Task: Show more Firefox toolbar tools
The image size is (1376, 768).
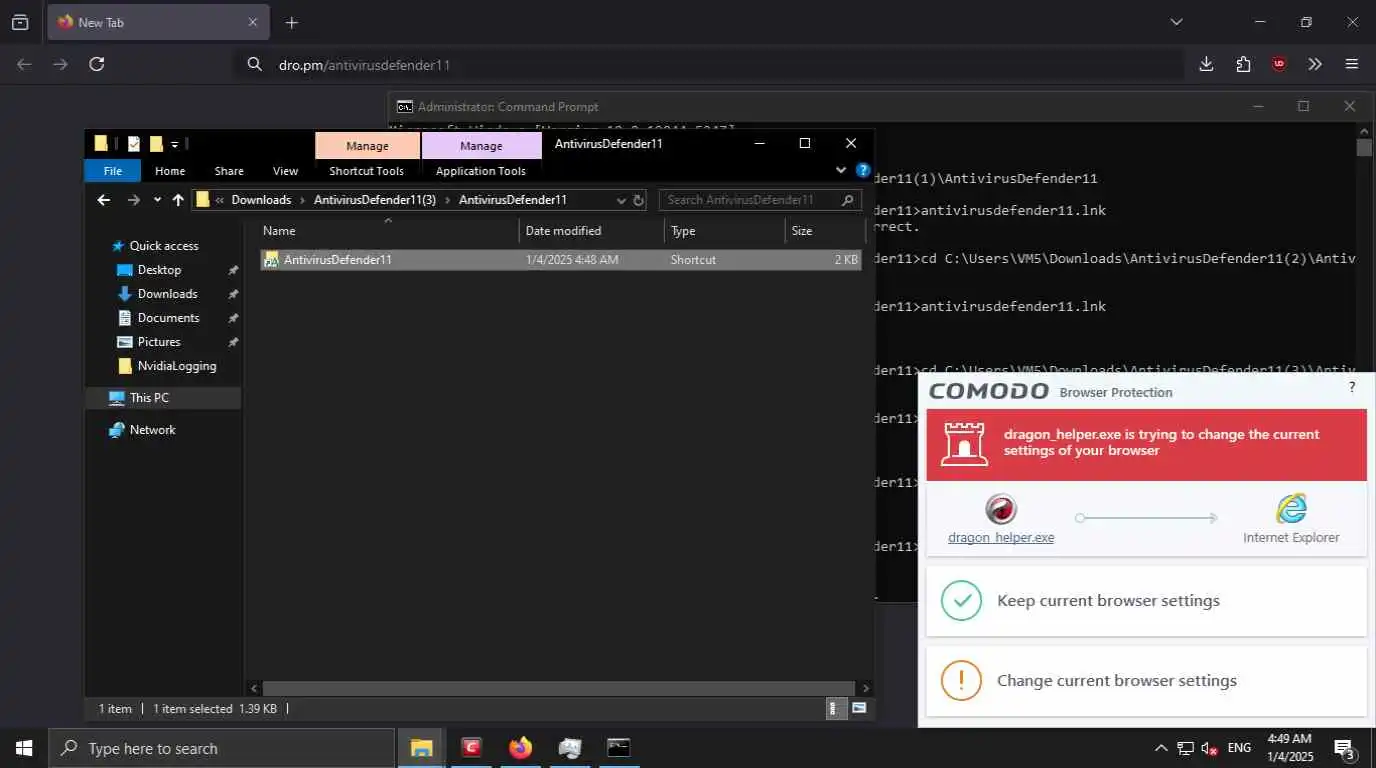Action: point(1315,64)
